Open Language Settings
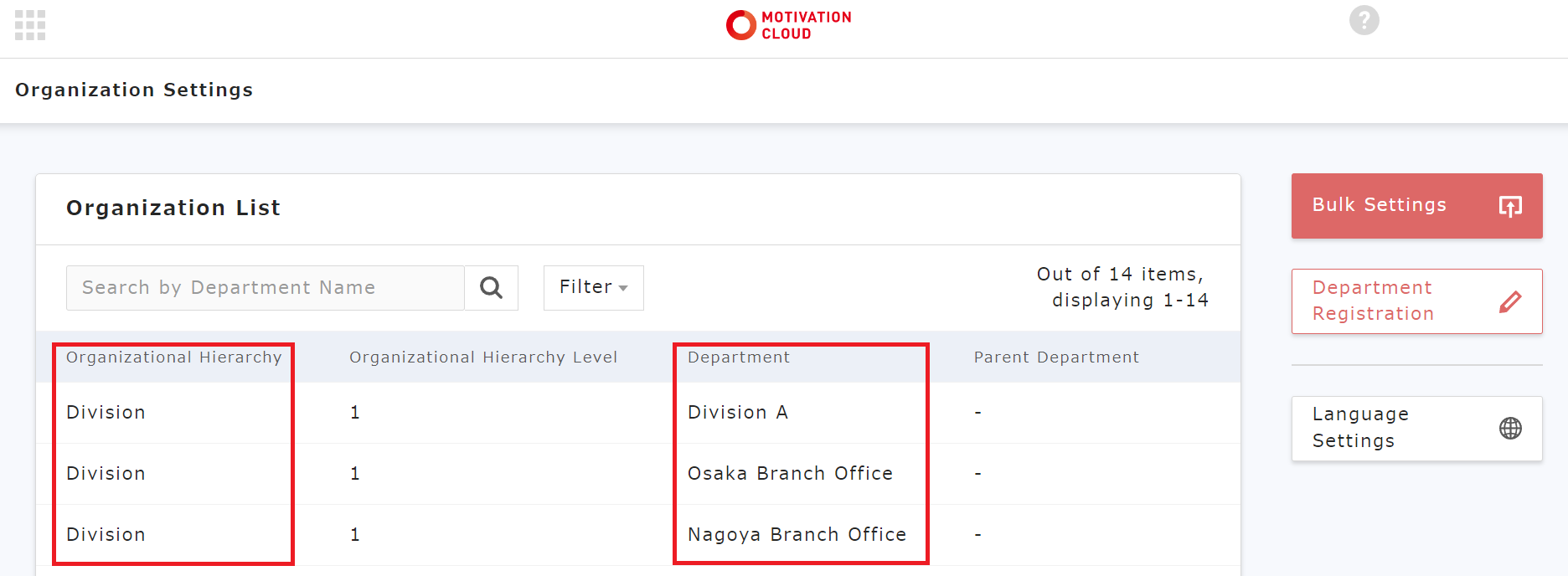This screenshot has width=1568, height=576. pyautogui.click(x=1416, y=429)
